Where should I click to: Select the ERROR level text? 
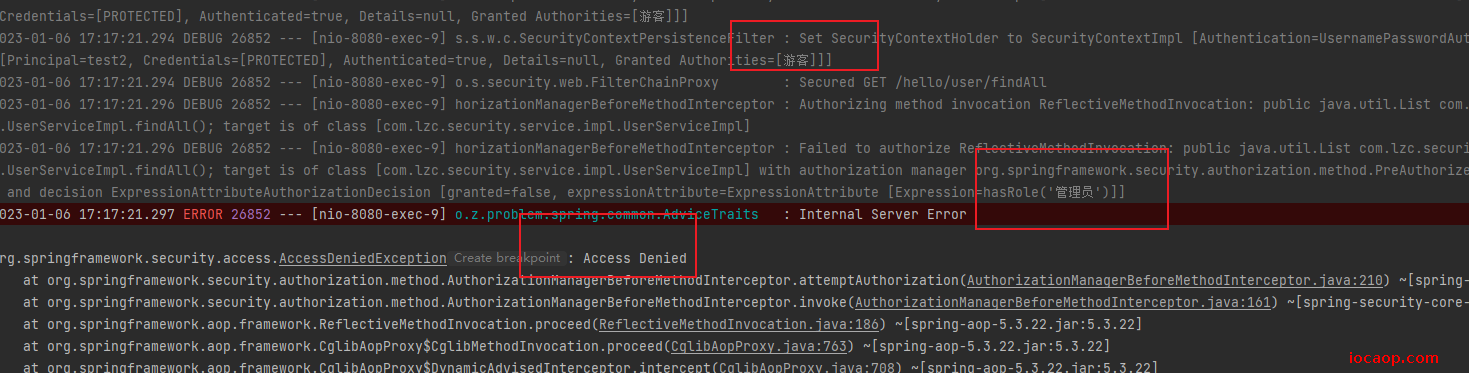coord(203,214)
